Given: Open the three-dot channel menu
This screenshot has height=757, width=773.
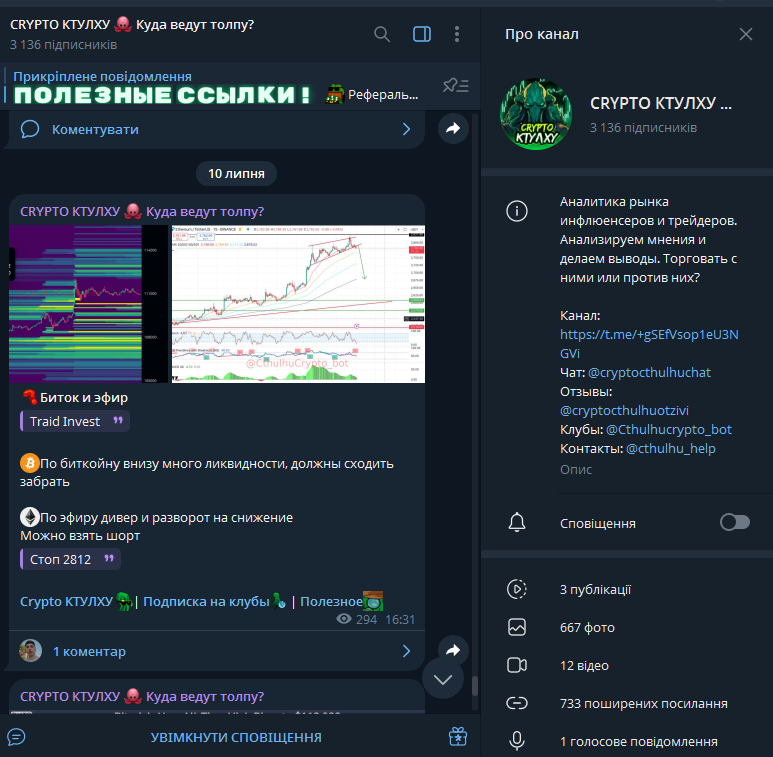Looking at the screenshot, I should 457,34.
